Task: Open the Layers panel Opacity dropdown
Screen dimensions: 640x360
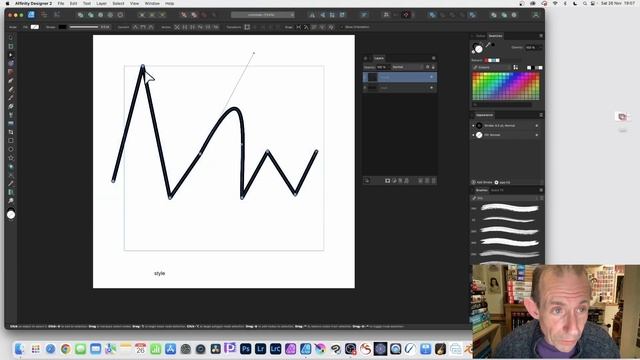Action: pyautogui.click(x=383, y=67)
